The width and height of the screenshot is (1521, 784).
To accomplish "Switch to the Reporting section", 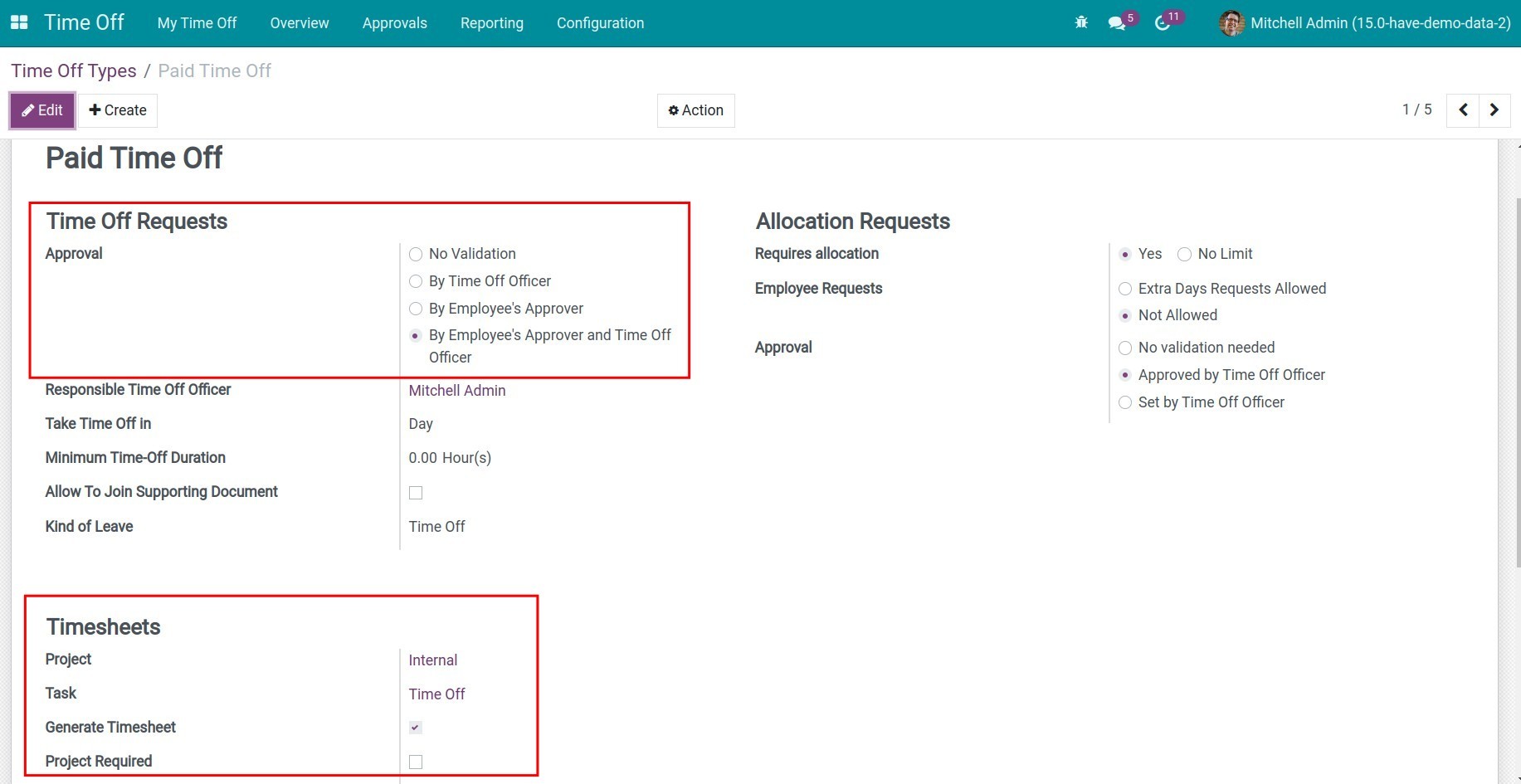I will 491,23.
